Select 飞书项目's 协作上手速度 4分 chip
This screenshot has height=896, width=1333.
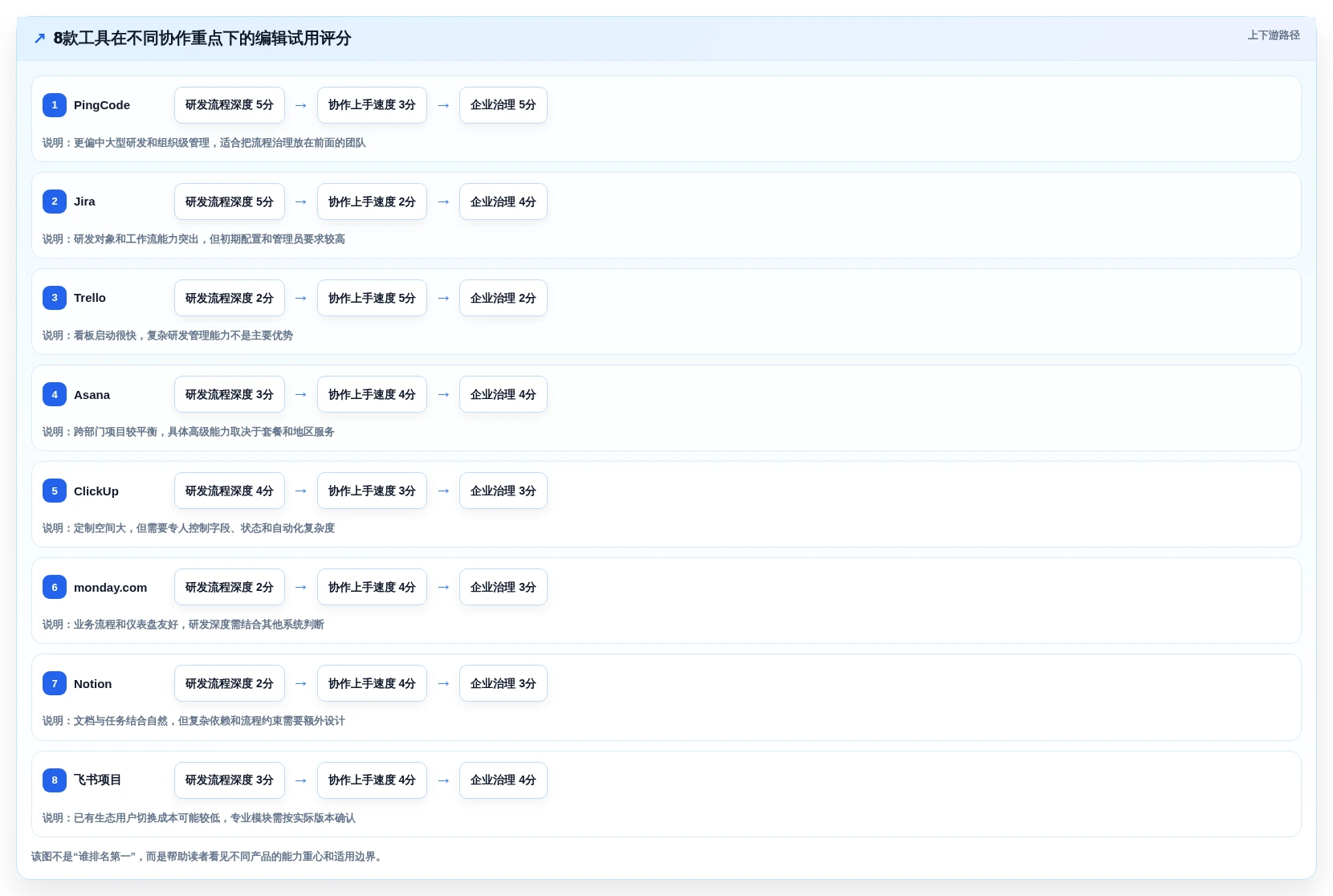click(372, 780)
